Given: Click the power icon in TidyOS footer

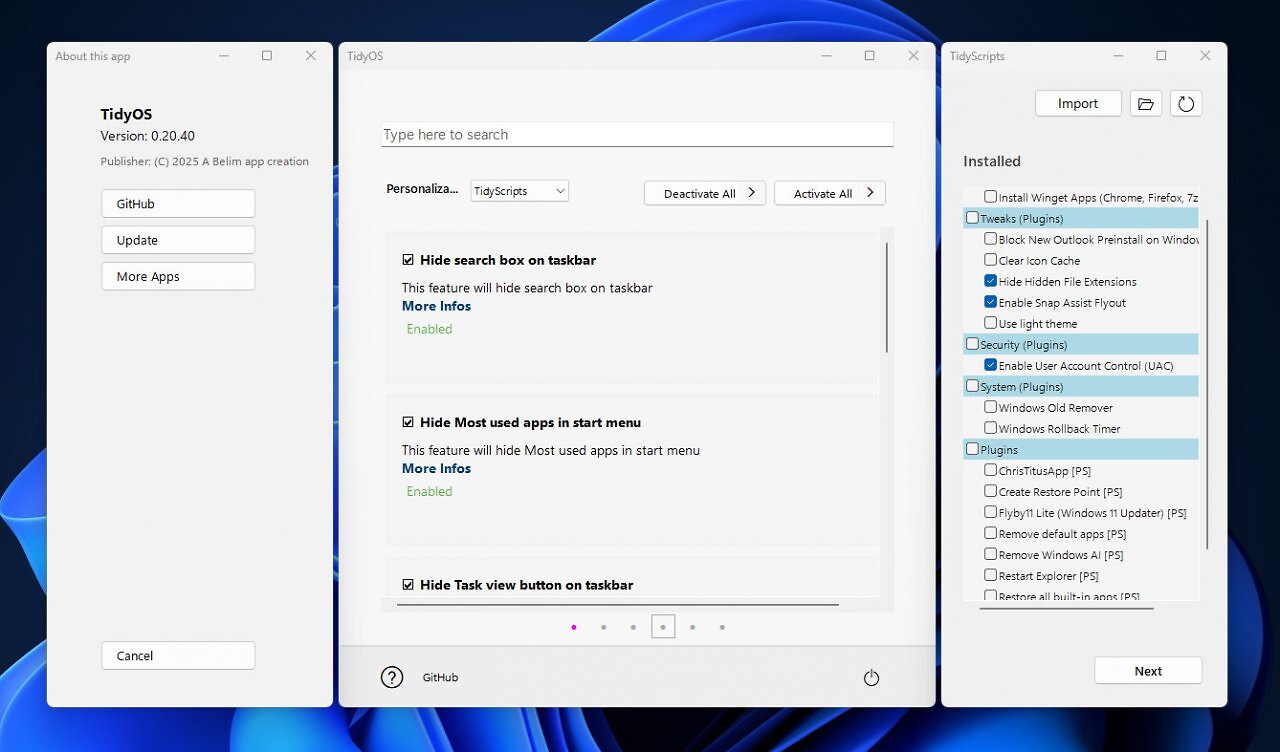Looking at the screenshot, I should click(871, 678).
